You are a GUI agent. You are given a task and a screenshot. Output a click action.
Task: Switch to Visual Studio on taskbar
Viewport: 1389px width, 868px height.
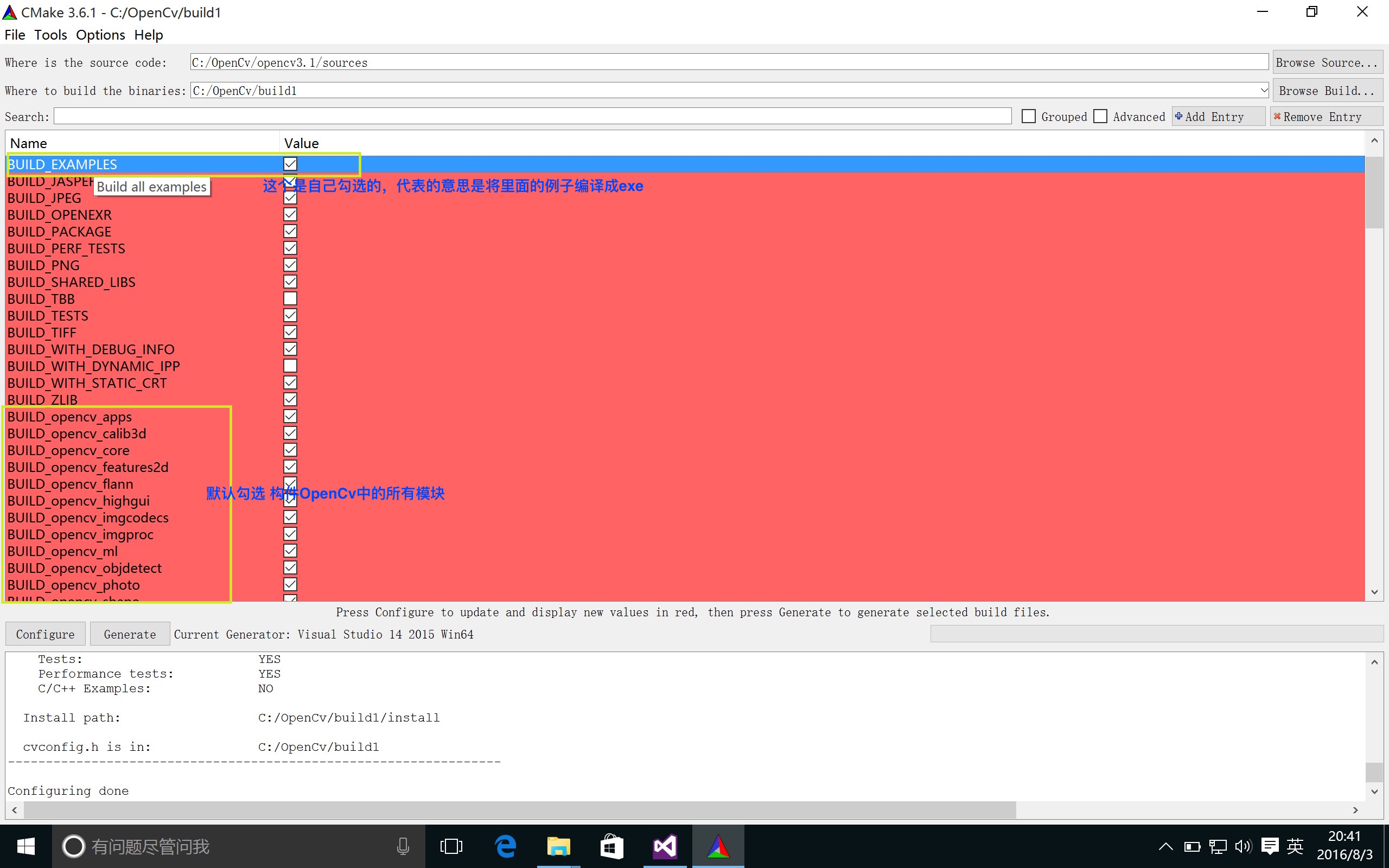[x=665, y=846]
